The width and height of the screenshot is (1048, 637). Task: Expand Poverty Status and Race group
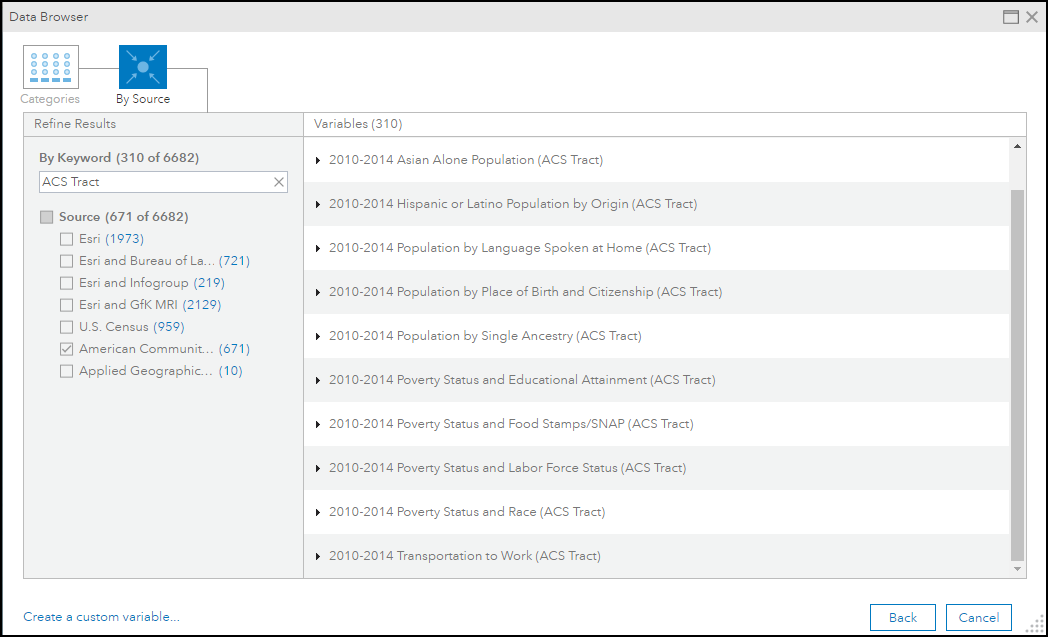pyautogui.click(x=318, y=512)
